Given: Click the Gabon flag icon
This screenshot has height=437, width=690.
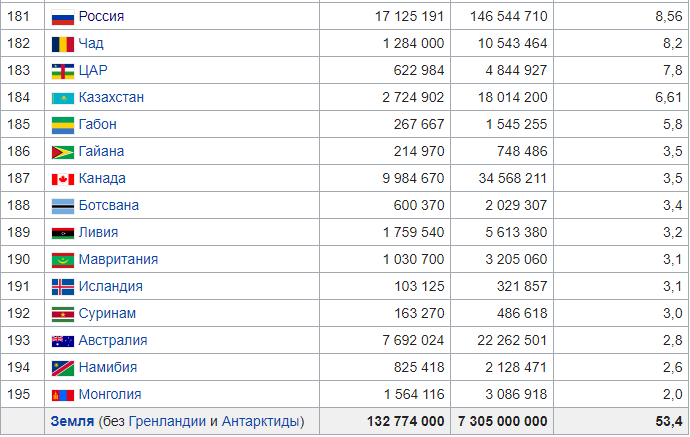Looking at the screenshot, I should coord(62,125).
